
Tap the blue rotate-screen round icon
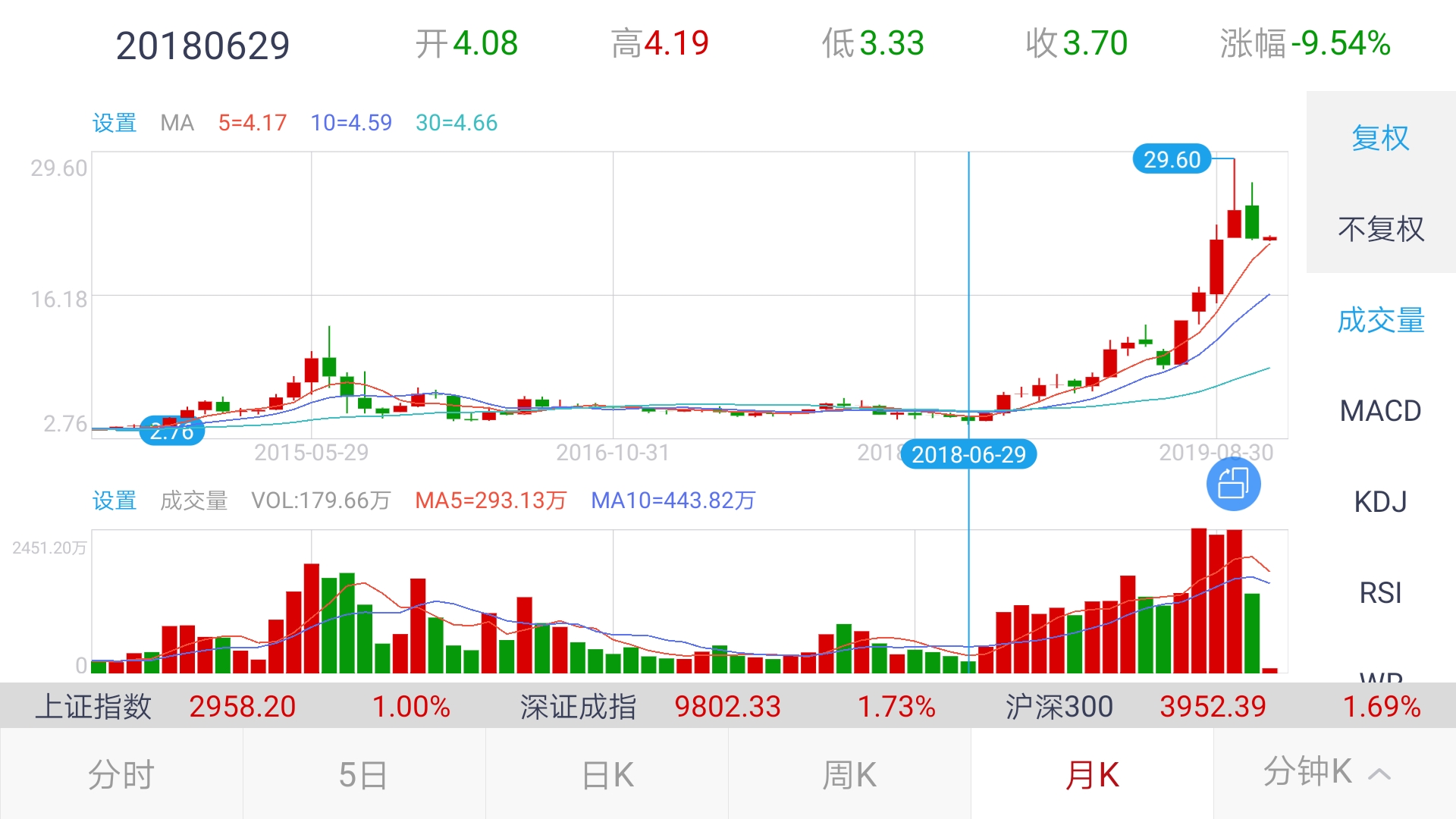point(1233,484)
